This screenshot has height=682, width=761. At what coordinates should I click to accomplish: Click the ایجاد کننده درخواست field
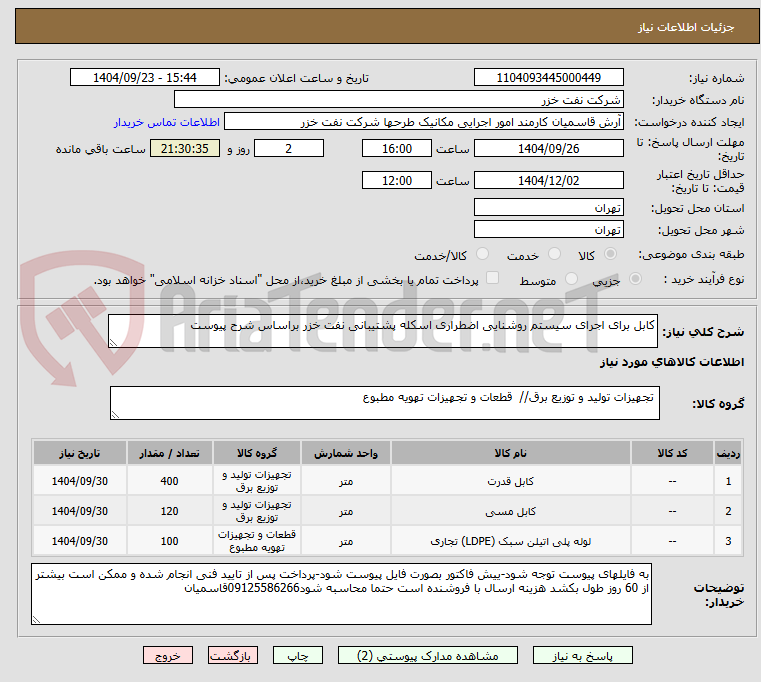pyautogui.click(x=424, y=121)
